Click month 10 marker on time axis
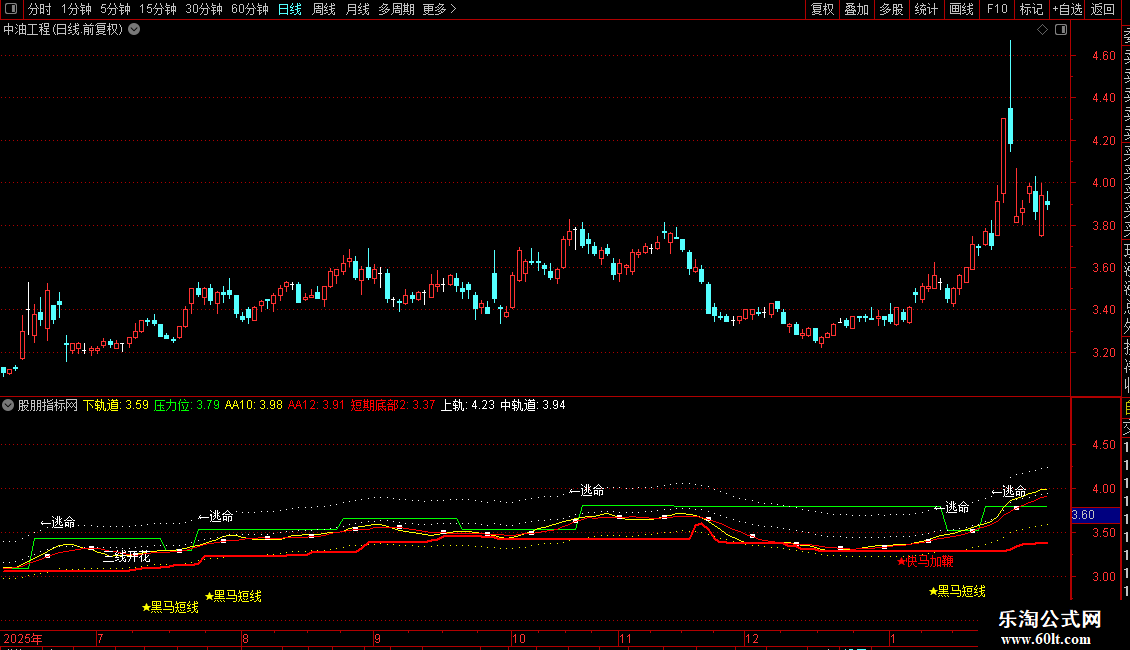Screen dimensions: 1130x650 tap(518, 638)
